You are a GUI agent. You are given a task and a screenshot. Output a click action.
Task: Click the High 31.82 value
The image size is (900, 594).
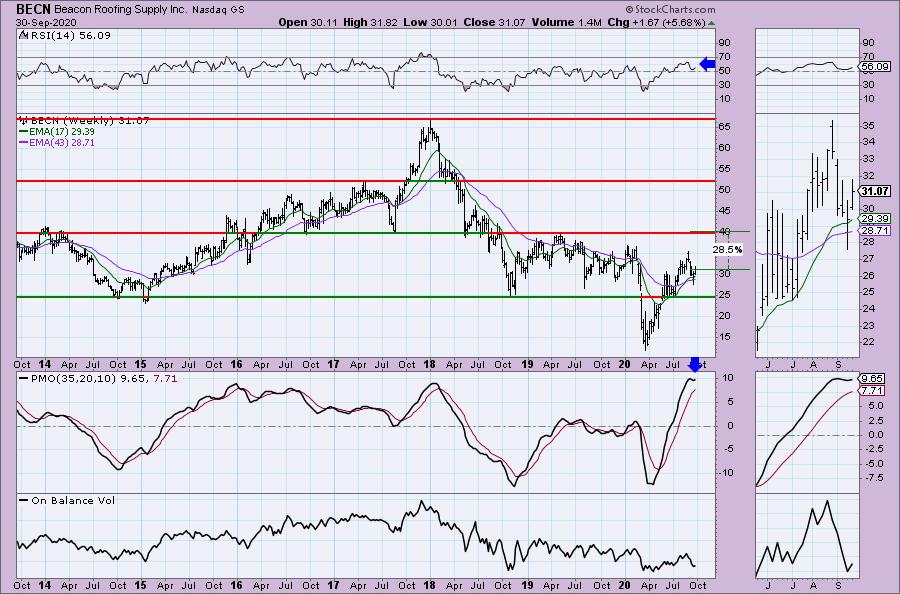click(370, 22)
